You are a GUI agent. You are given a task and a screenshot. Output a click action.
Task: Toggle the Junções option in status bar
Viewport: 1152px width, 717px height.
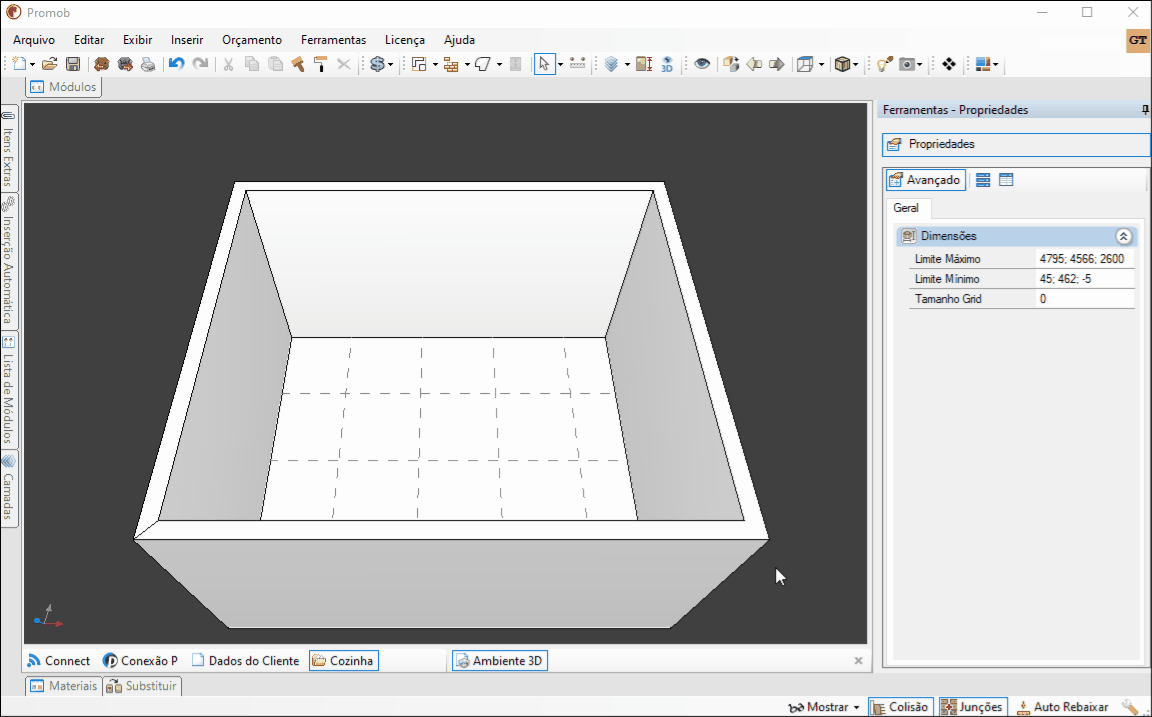coord(973,707)
